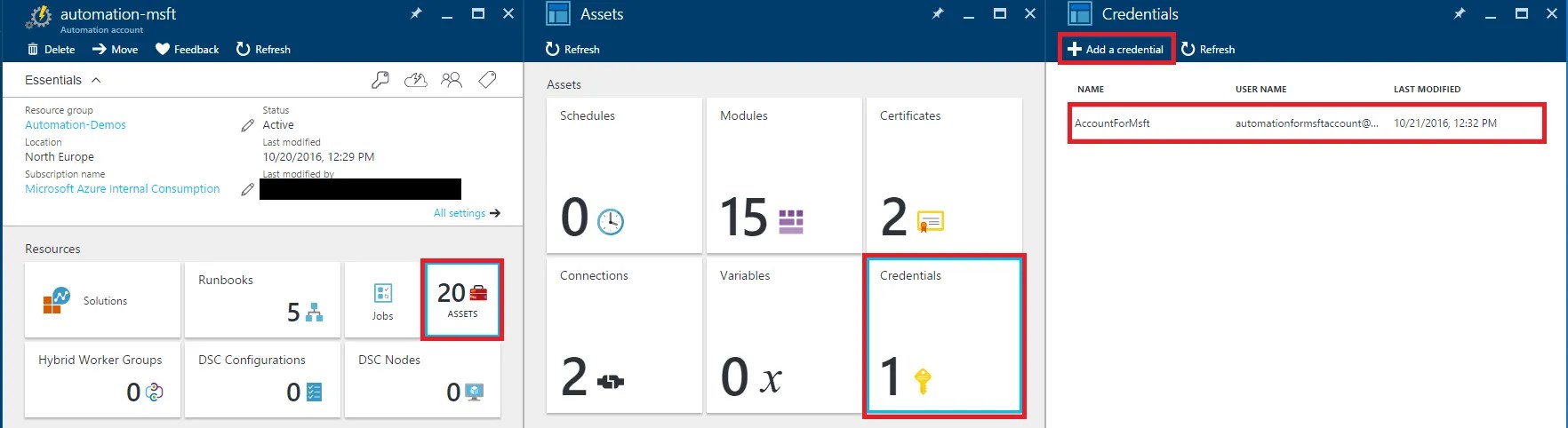Open the Variables asset tile
The image size is (1568, 428).
click(x=784, y=335)
